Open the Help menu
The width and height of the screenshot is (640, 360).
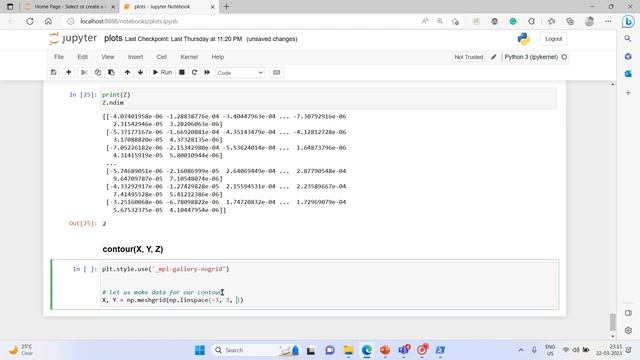218,57
